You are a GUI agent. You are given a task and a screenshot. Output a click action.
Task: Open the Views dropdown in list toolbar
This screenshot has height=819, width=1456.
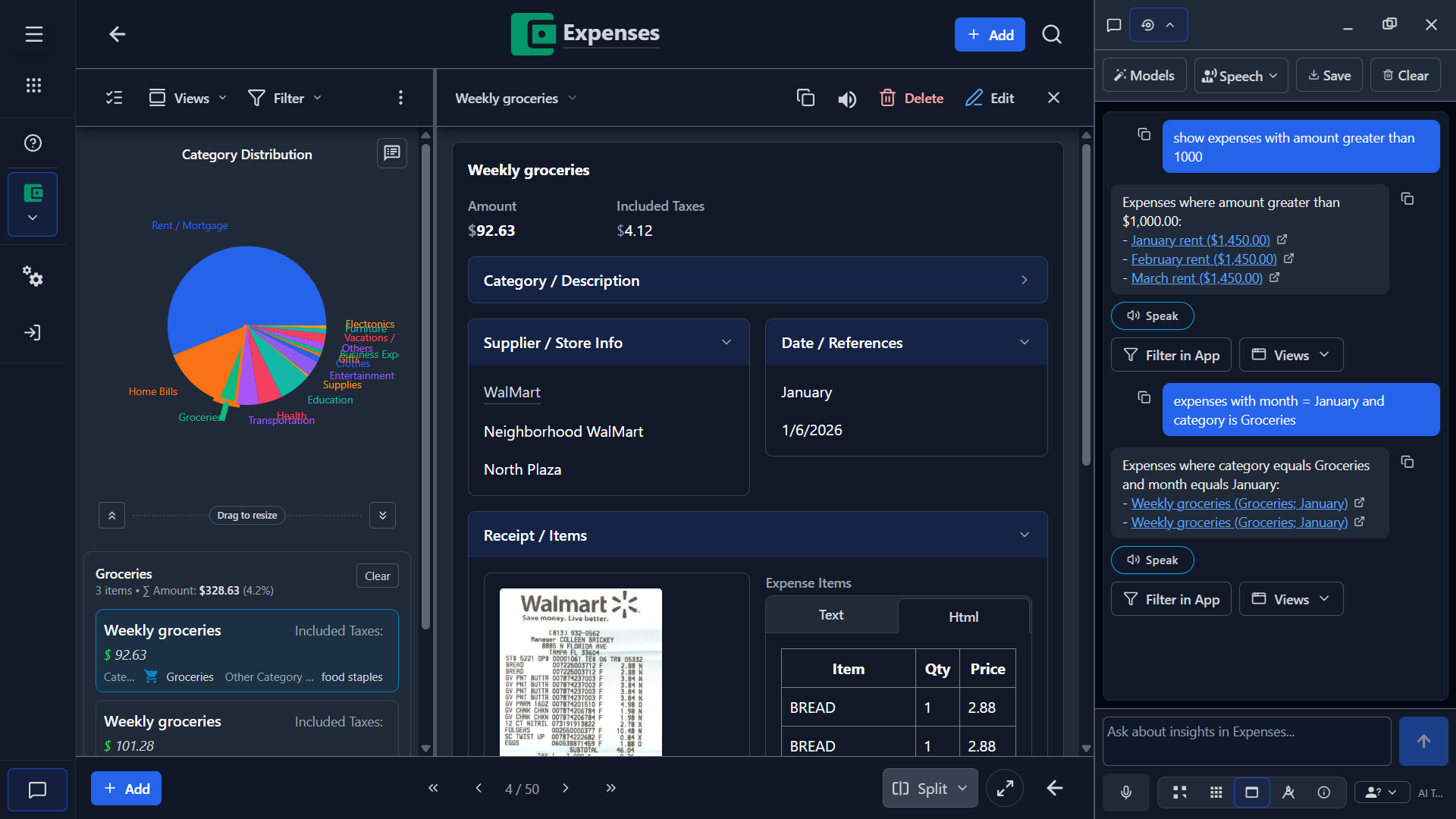tap(188, 98)
